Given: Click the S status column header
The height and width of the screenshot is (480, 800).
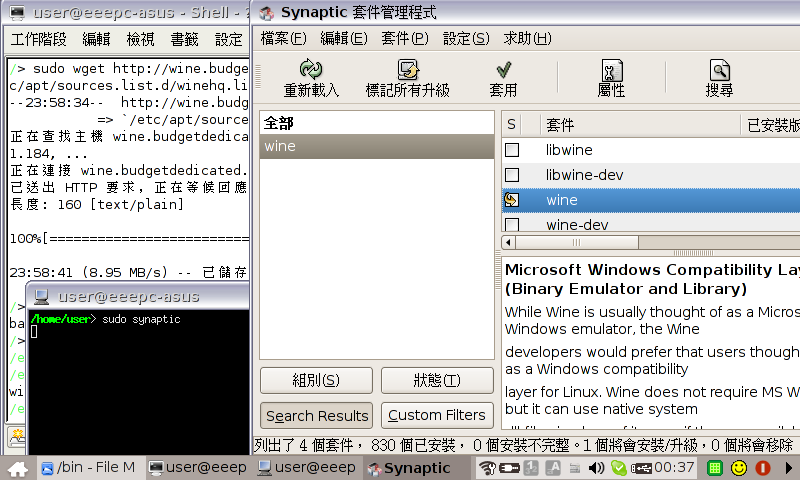Looking at the screenshot, I should (x=511, y=124).
